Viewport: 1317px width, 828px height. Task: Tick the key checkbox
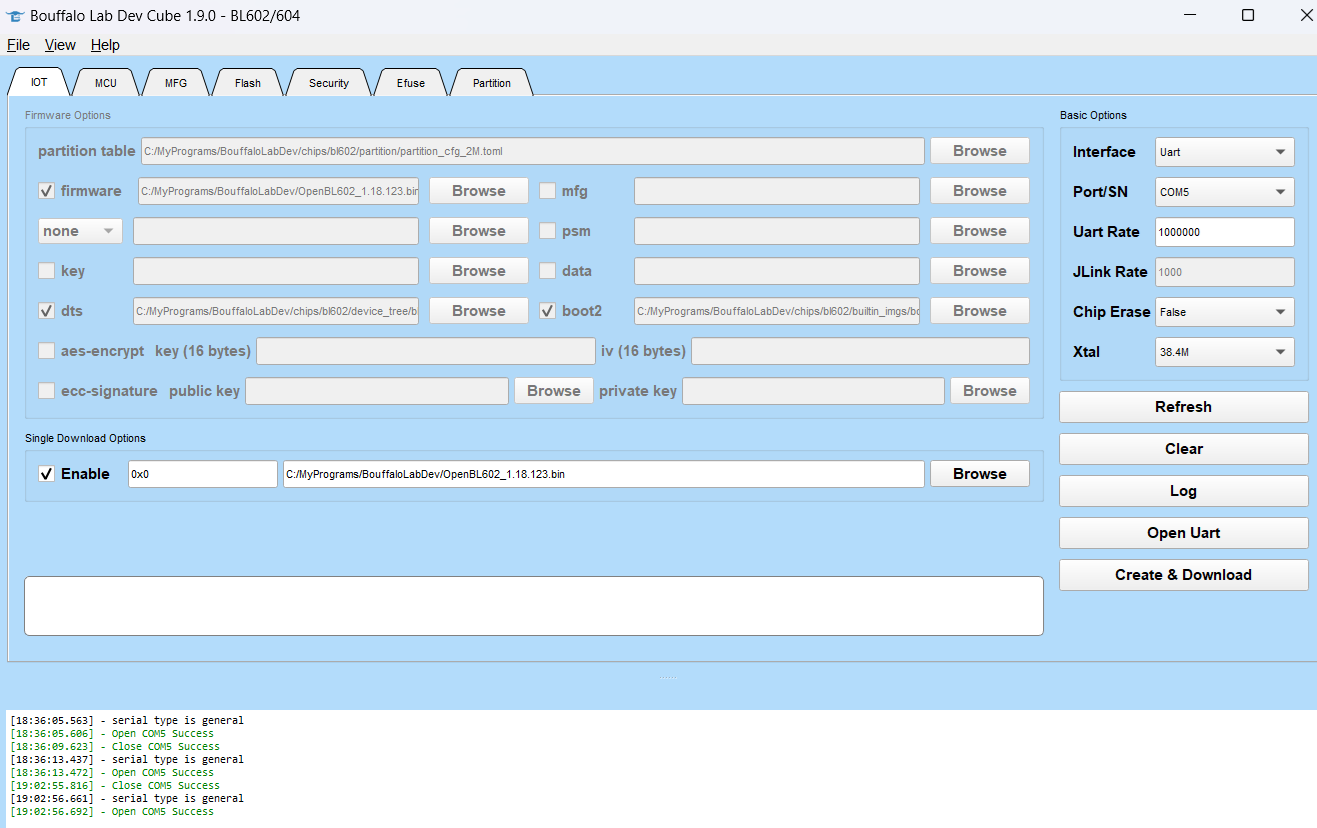pos(46,271)
